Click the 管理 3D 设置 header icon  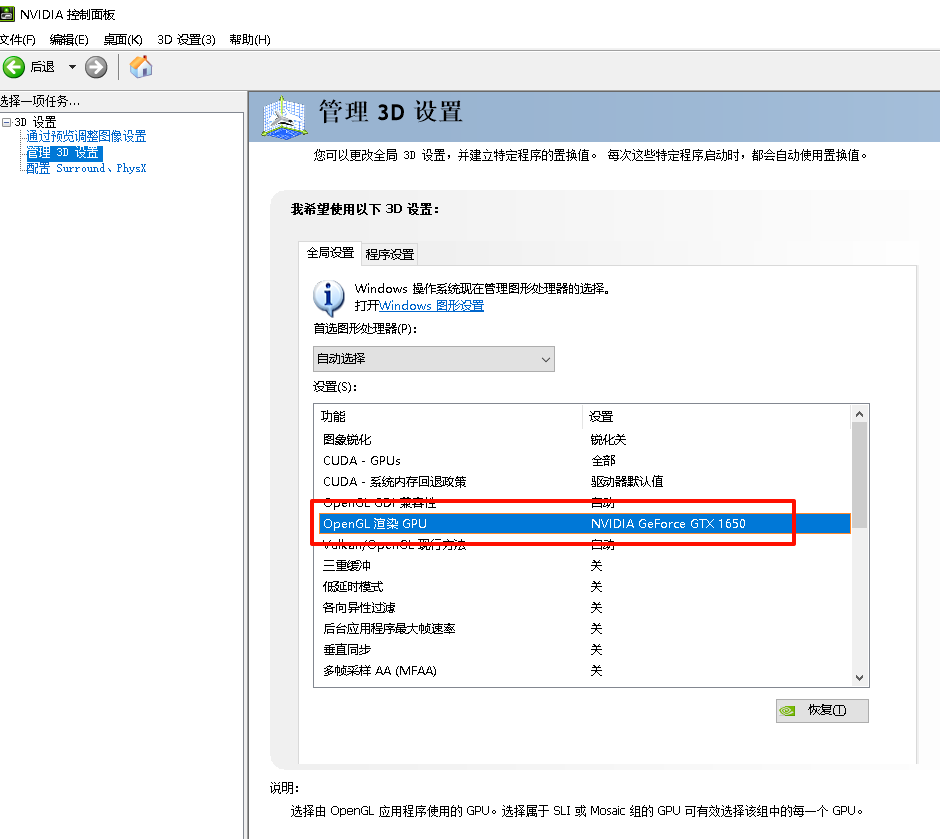pos(284,117)
